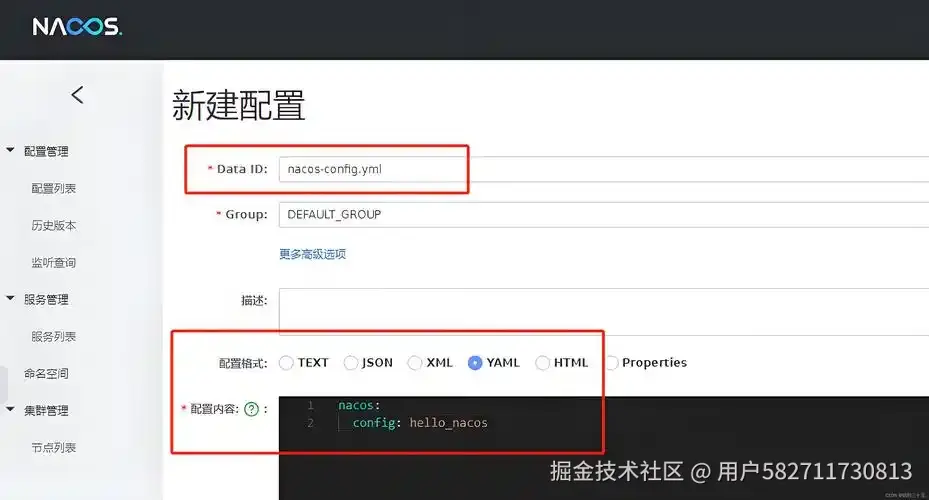The width and height of the screenshot is (929, 500).
Task: Open 历史版本 in the sidebar
Action: [53, 226]
